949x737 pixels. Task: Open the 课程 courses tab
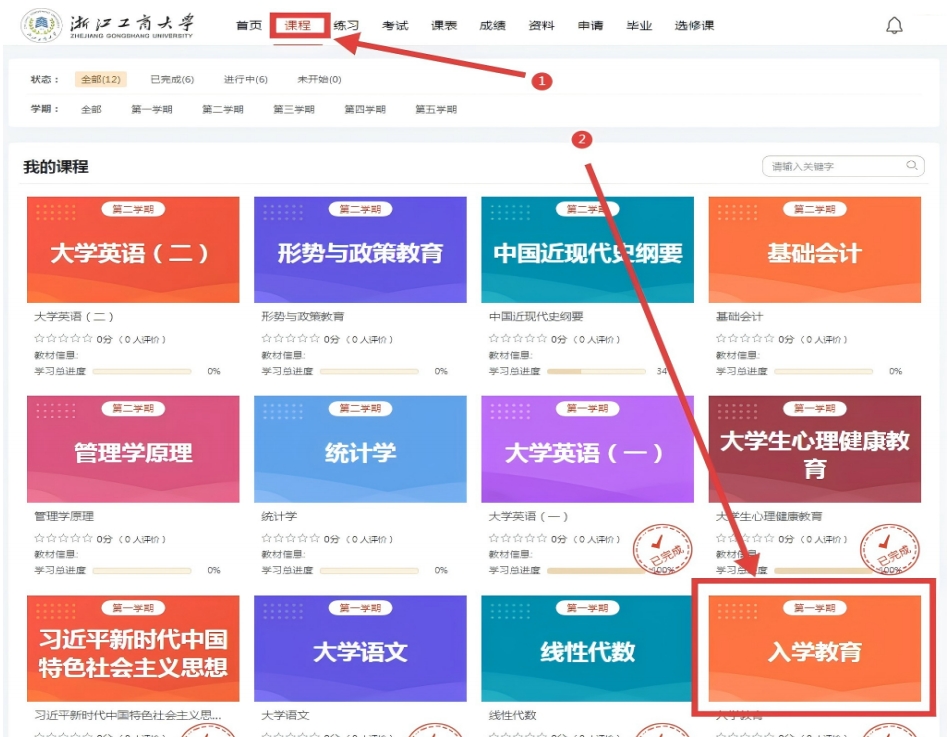(x=298, y=25)
